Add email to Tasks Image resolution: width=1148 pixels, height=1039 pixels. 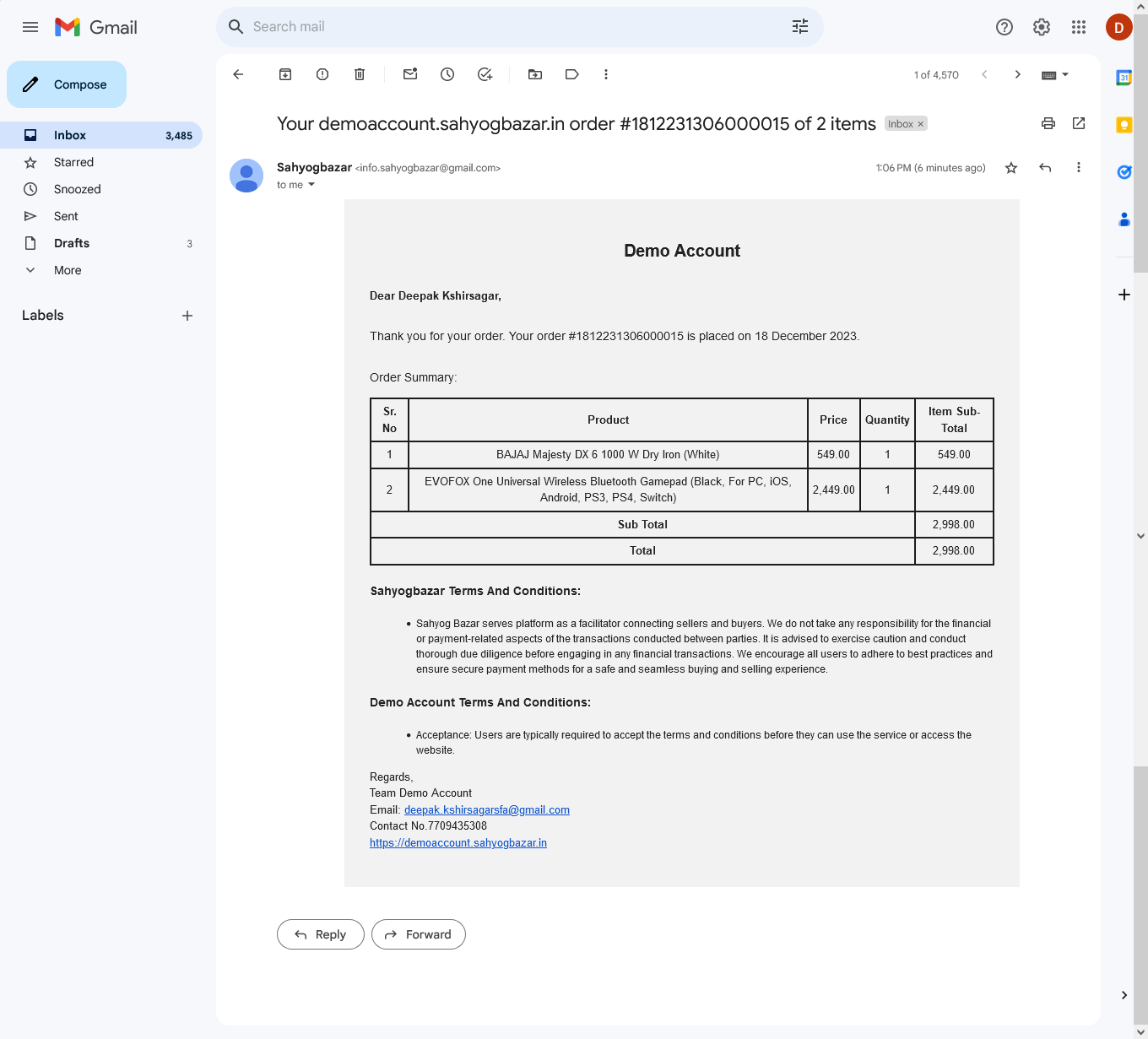point(485,74)
